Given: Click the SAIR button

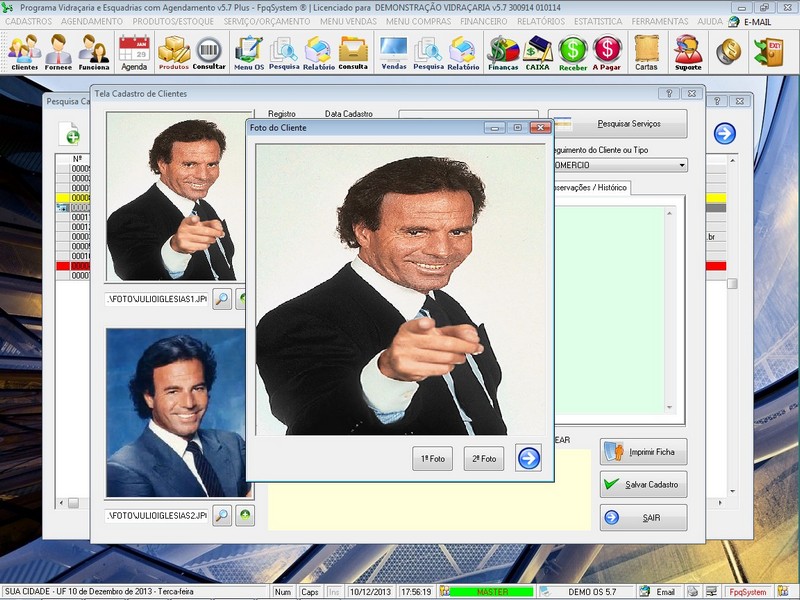Looking at the screenshot, I should (643, 517).
